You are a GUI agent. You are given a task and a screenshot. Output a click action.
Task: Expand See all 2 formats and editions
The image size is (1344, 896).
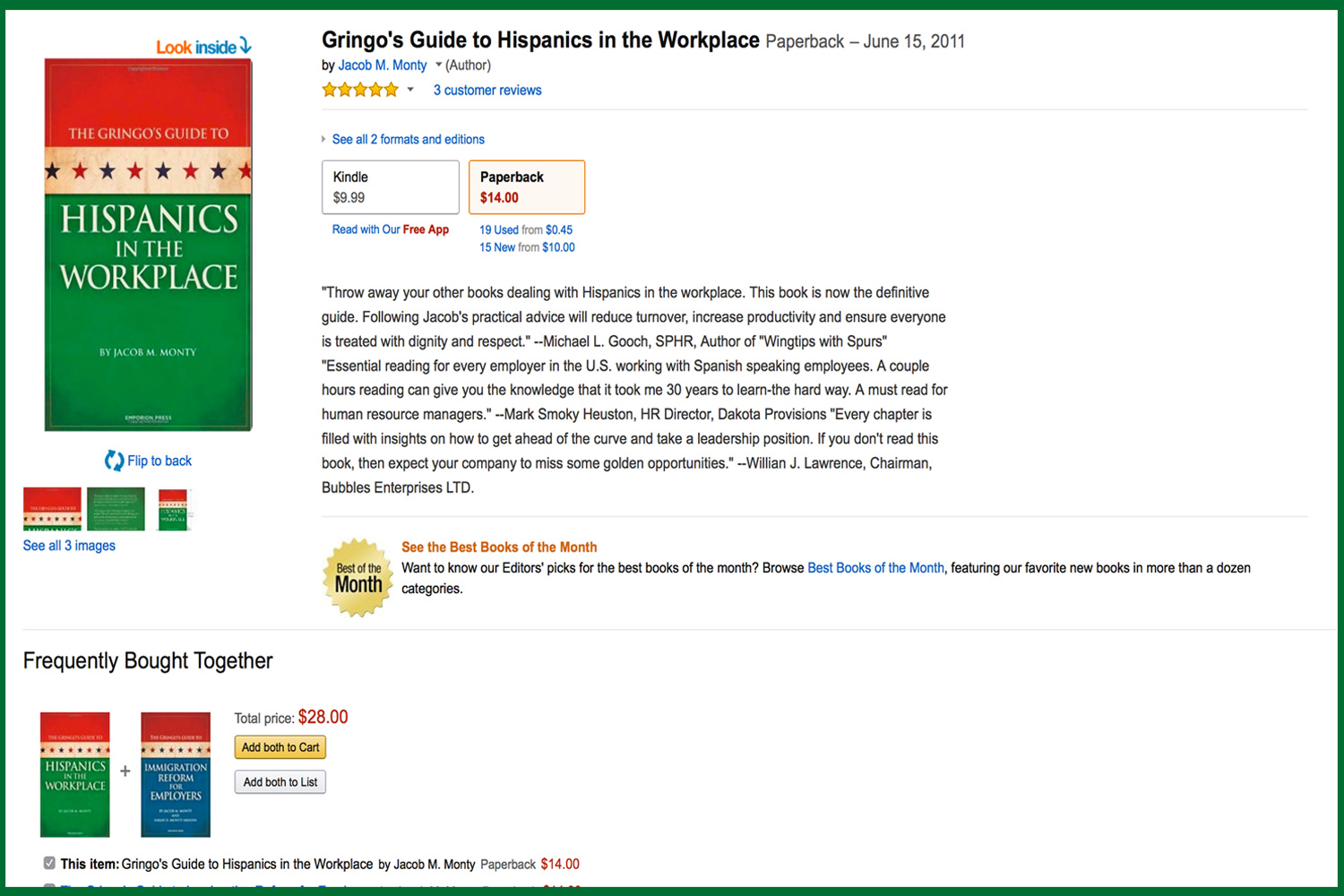pos(408,139)
